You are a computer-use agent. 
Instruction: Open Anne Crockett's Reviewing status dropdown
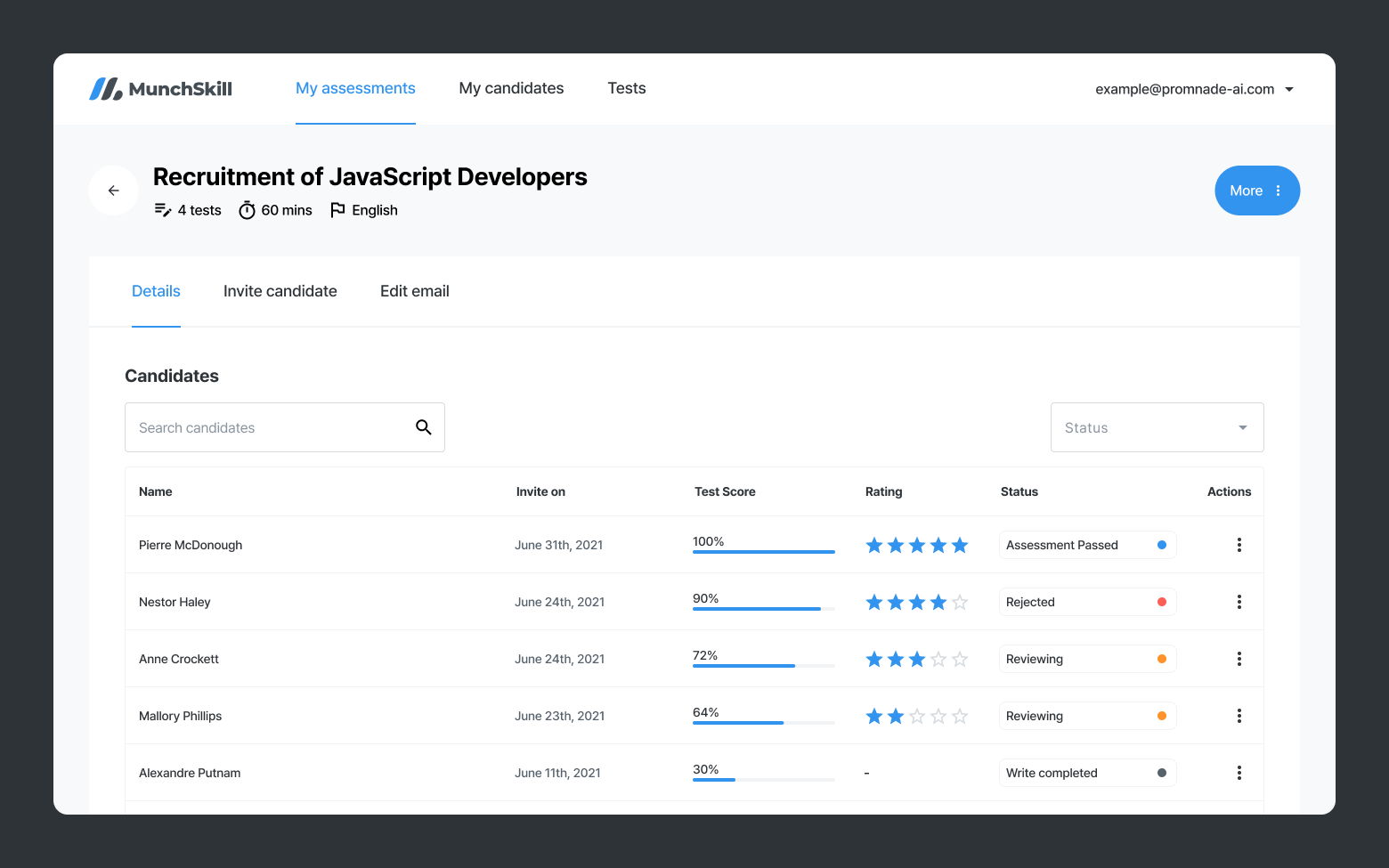pos(1087,659)
